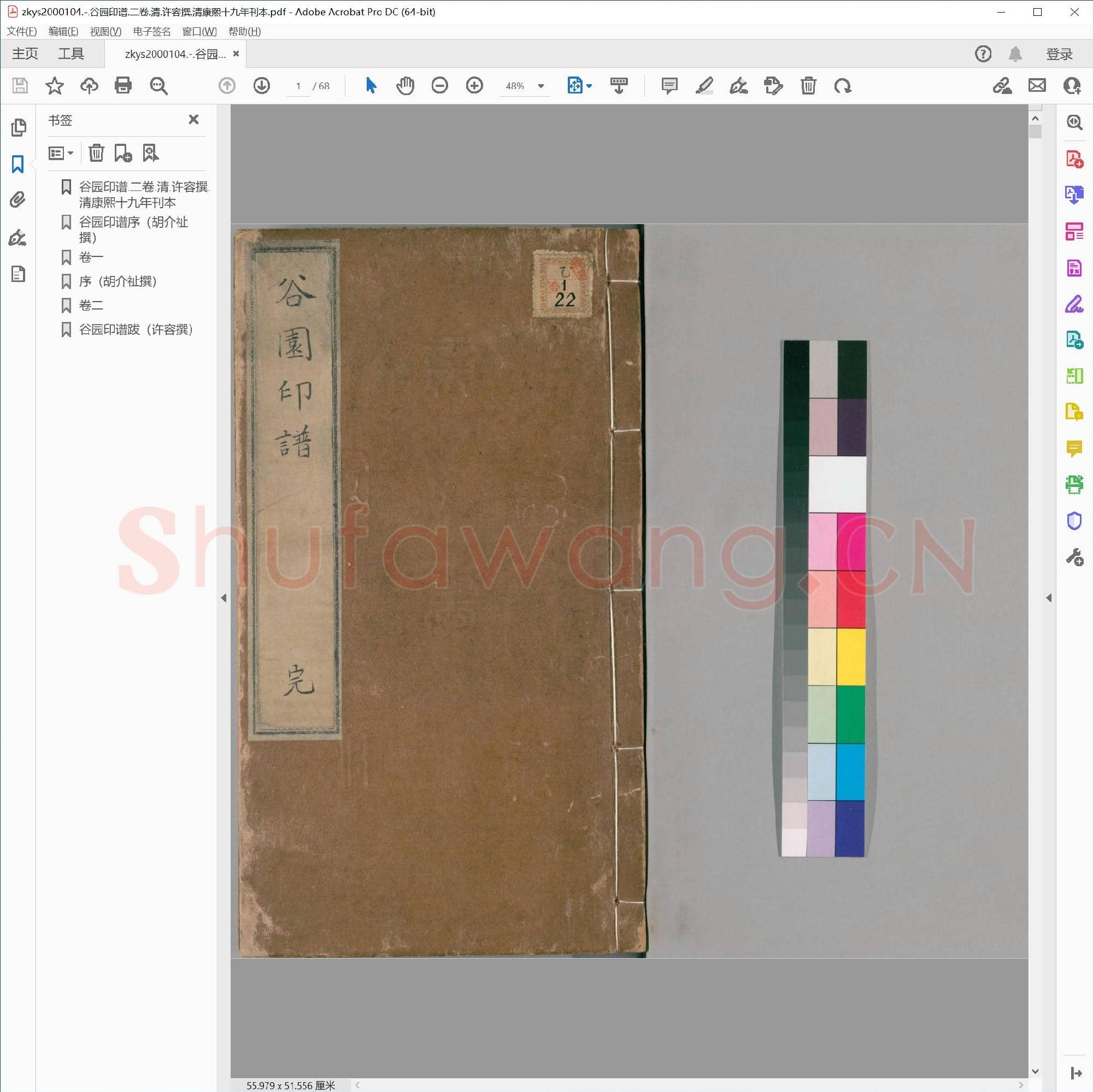
Task: Click the page number input field
Action: click(x=298, y=86)
